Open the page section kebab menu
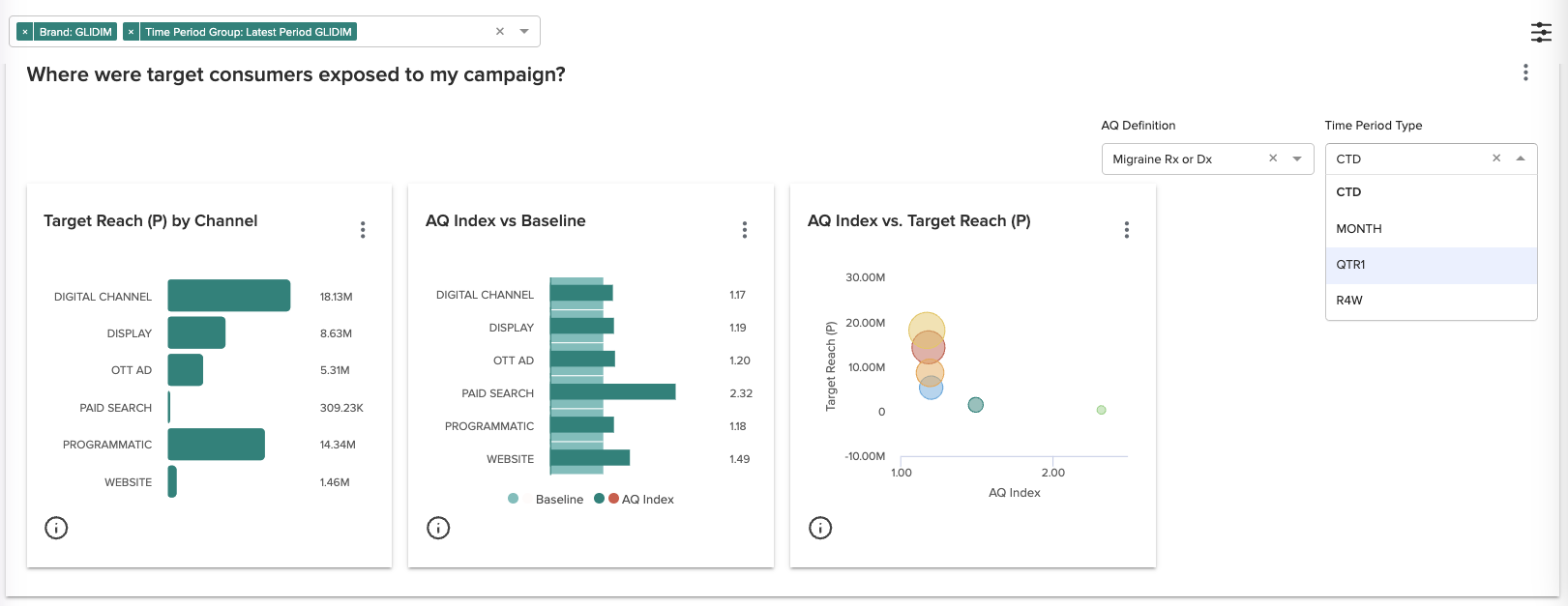 click(x=1525, y=72)
